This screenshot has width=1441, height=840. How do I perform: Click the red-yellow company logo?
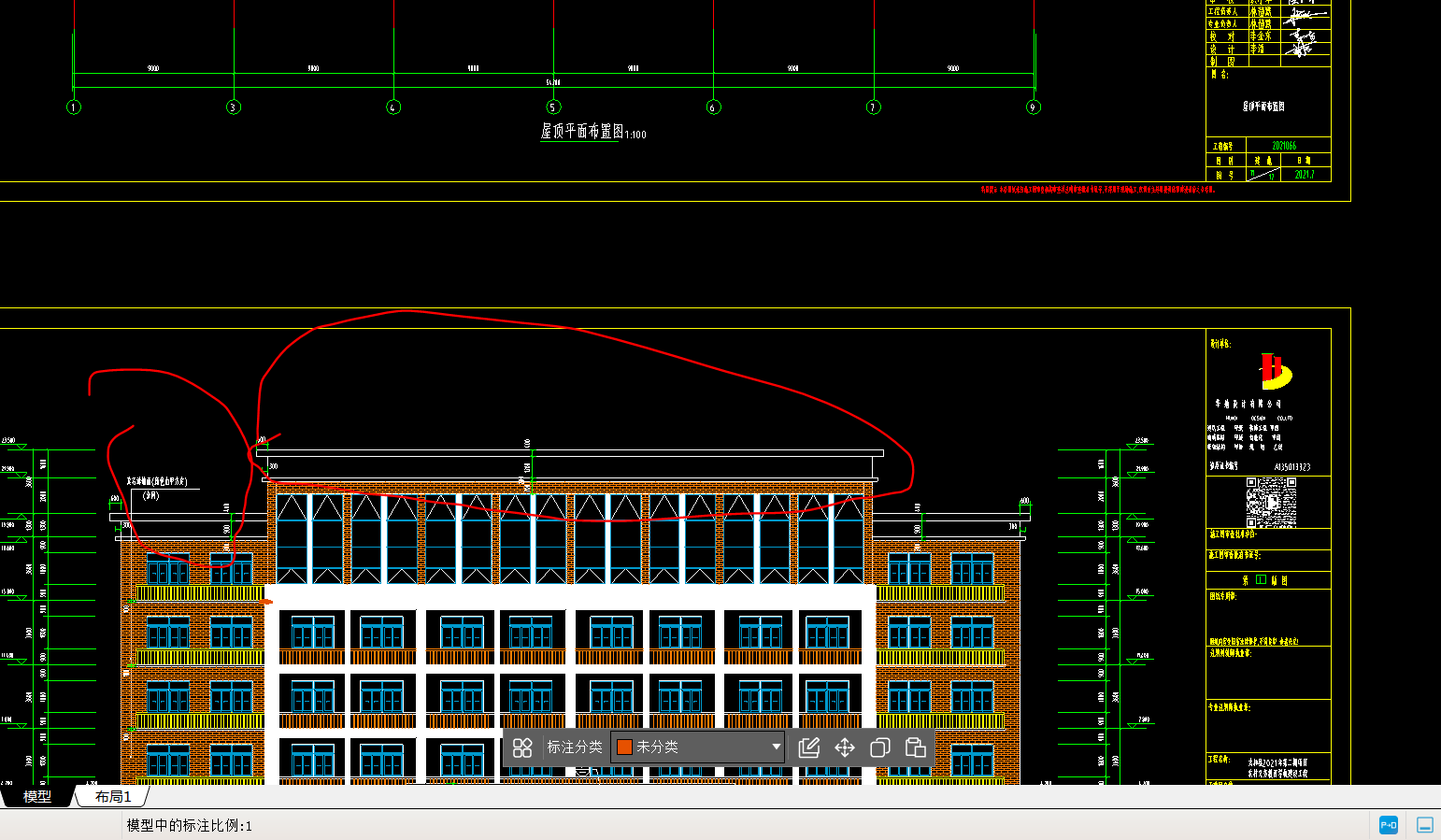click(x=1274, y=372)
